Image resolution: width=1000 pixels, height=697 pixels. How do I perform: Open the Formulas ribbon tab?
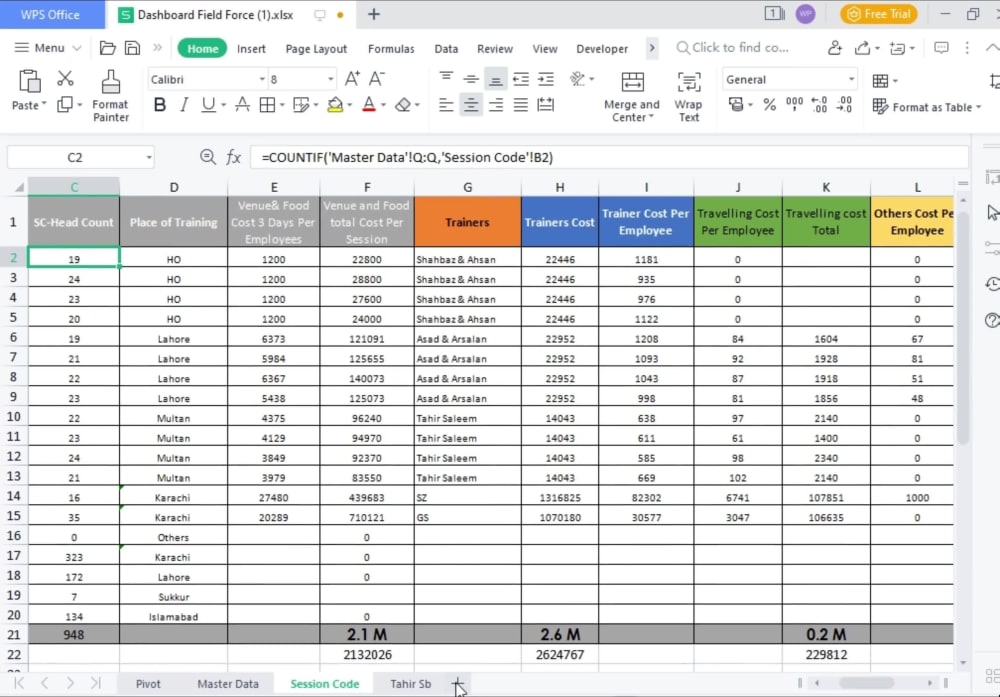[x=391, y=48]
